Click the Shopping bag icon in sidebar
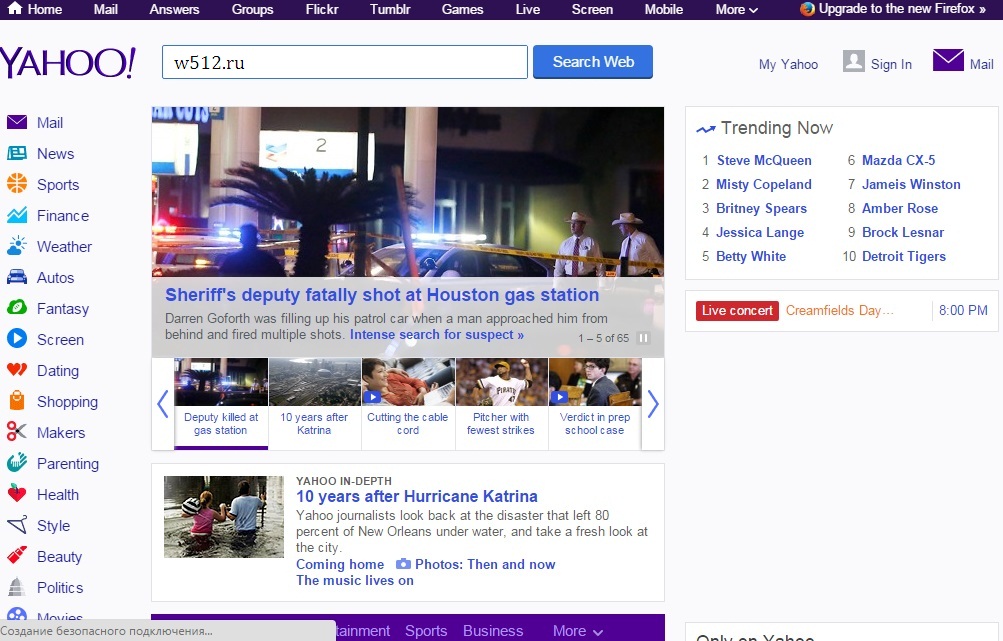Screen dimensions: 1003x641 pyautogui.click(x=17, y=400)
